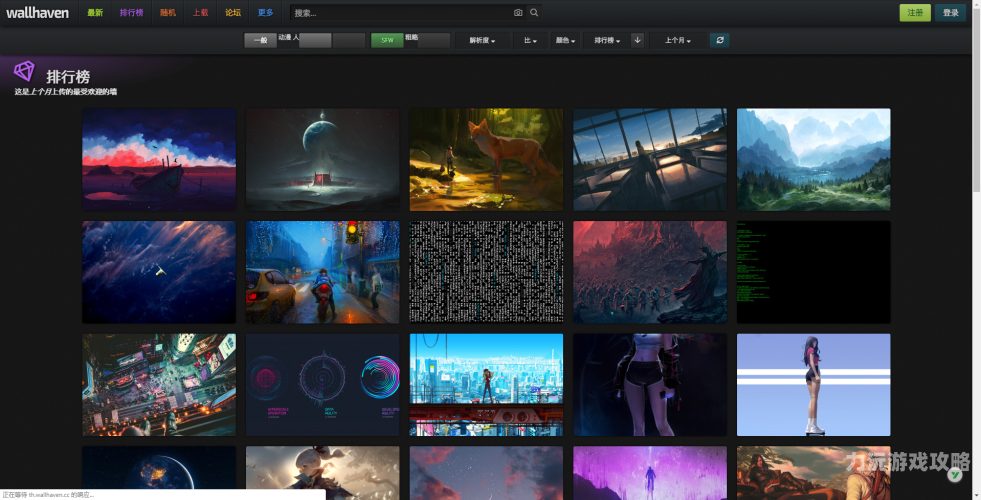Screen dimensions: 981x500
Task: Open the circular data charts wallpaper
Action: tap(322, 385)
